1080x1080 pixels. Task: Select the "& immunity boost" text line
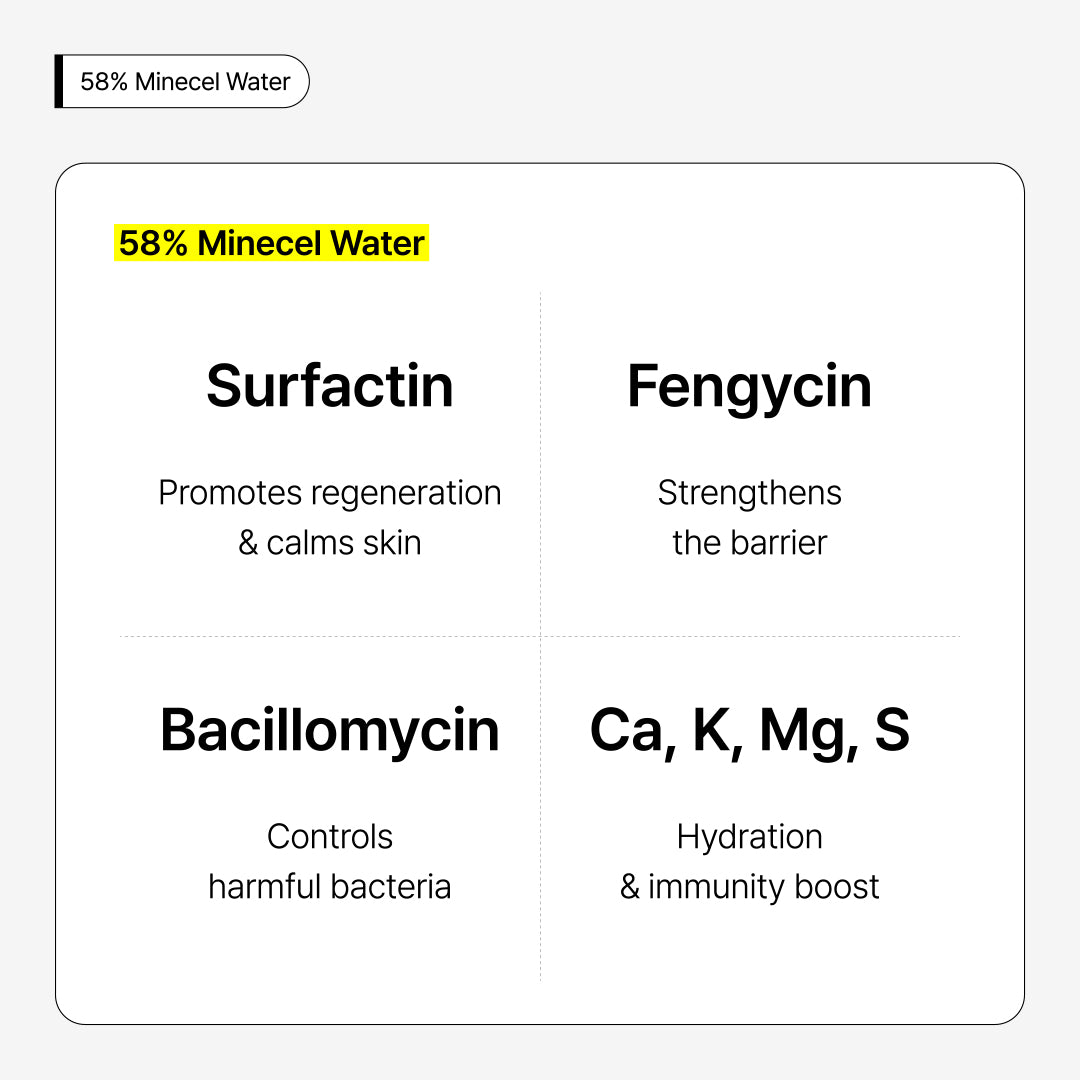pos(750,887)
